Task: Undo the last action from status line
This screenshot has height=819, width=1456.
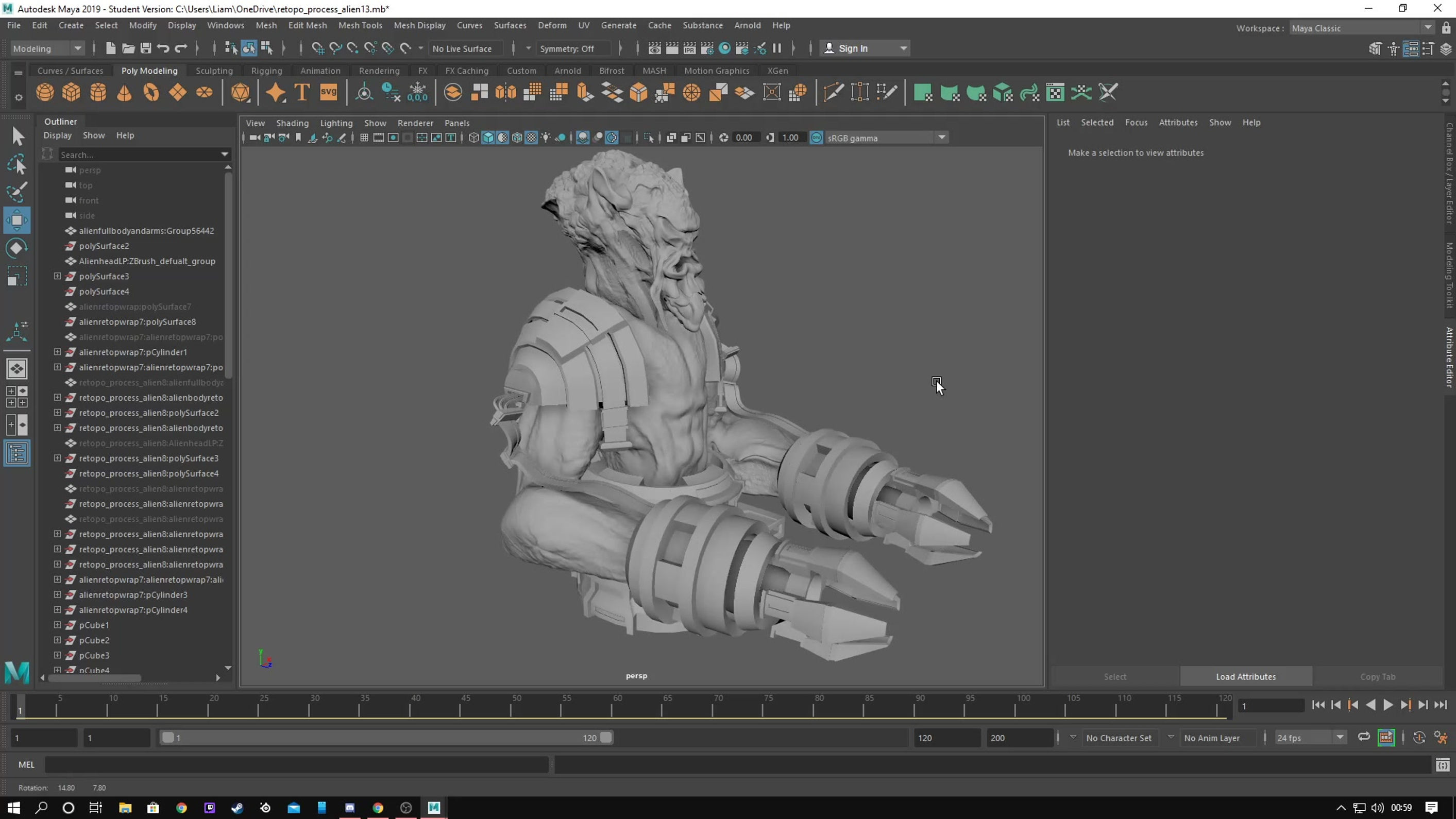Action: click(163, 48)
